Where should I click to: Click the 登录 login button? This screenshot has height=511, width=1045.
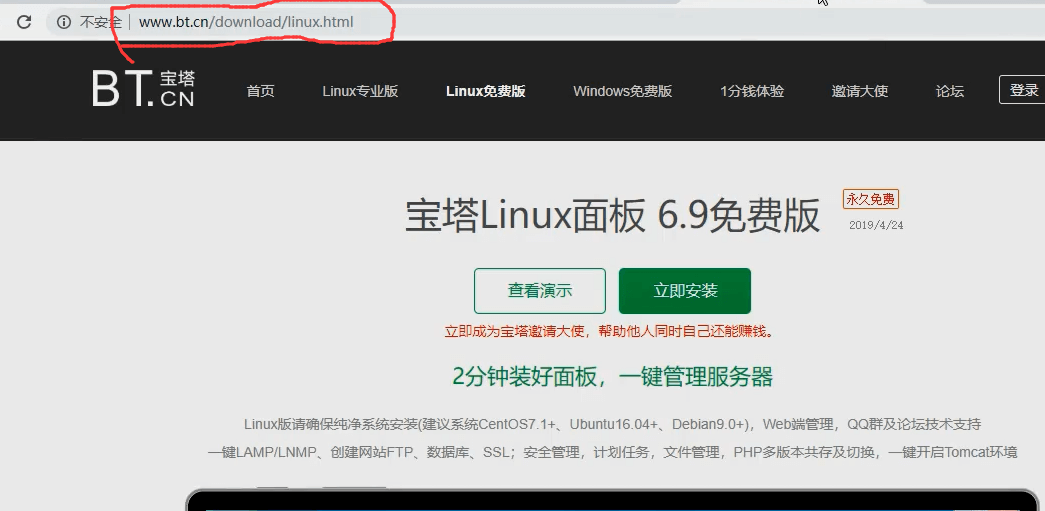coord(1022,90)
